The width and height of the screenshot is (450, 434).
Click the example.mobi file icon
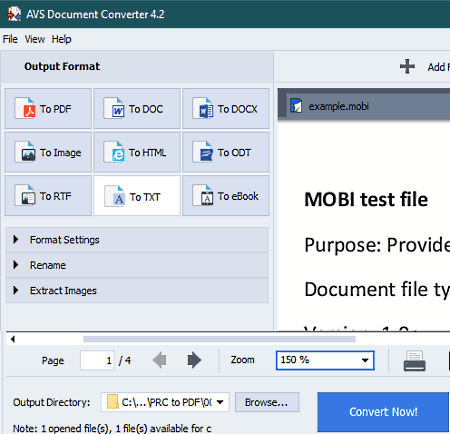296,106
